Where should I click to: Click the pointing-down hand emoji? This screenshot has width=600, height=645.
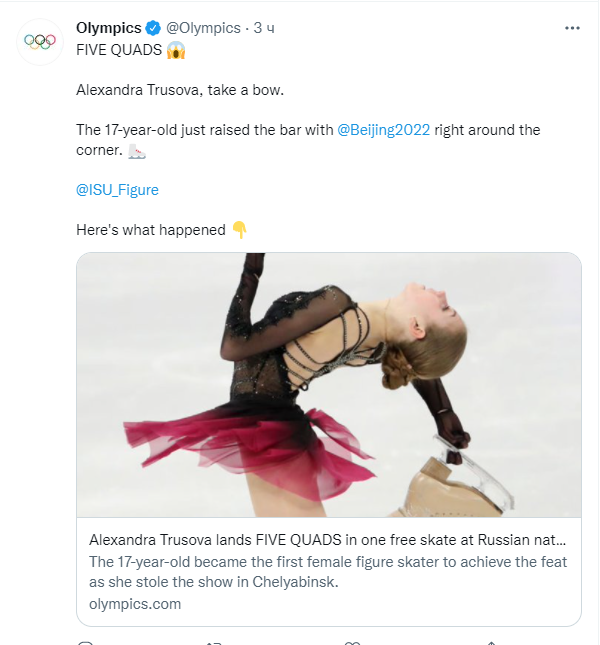coord(239,230)
